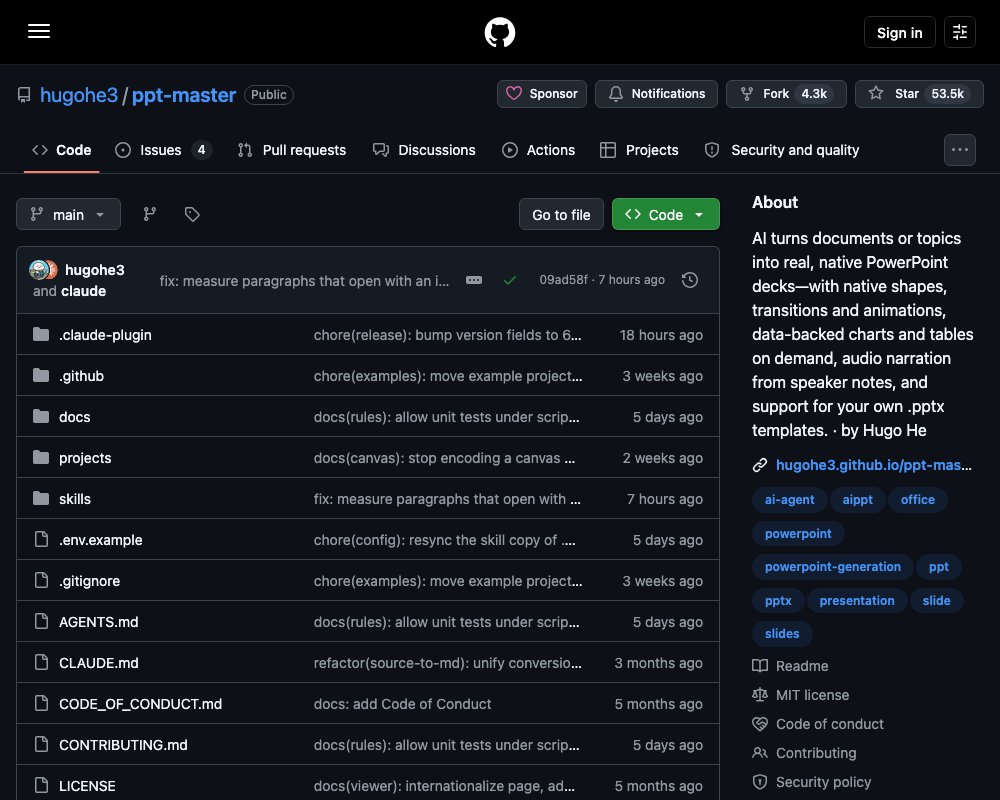The image size is (1000, 800).
Task: Click the Sign in button
Action: tap(899, 32)
